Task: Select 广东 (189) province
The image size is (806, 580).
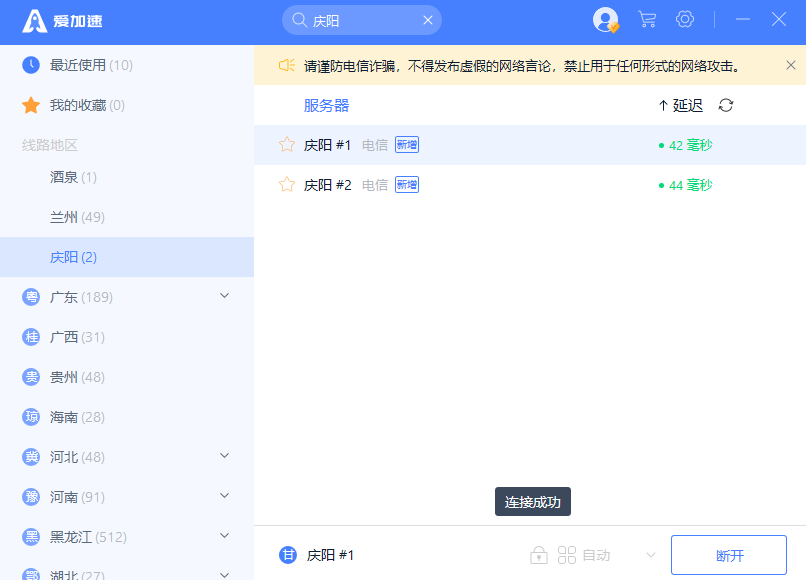Action: tap(127, 297)
